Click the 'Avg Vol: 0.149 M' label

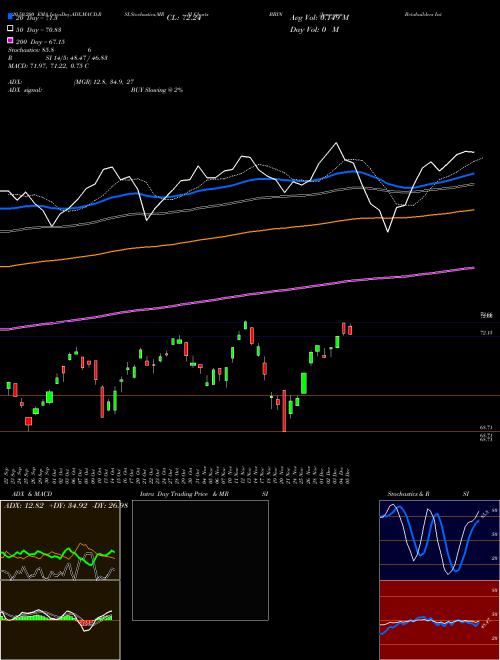point(319,18)
